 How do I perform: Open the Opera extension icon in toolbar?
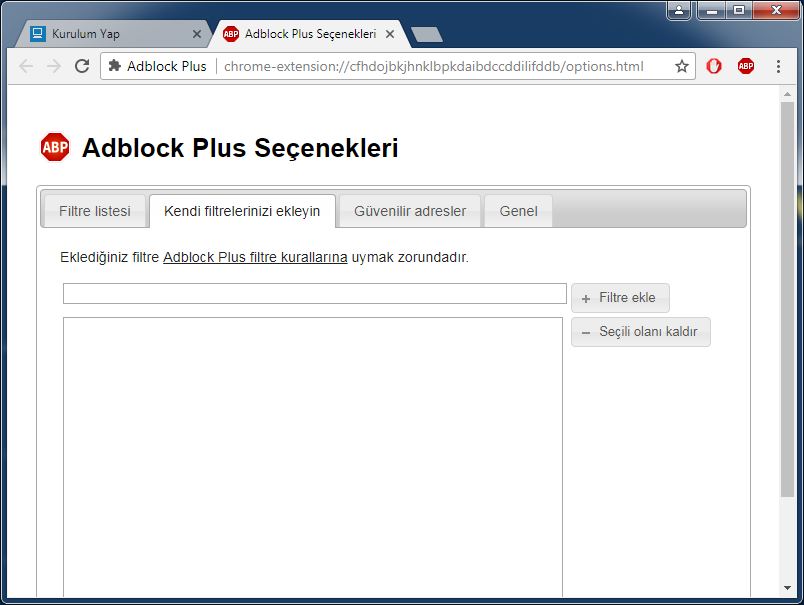tap(714, 66)
